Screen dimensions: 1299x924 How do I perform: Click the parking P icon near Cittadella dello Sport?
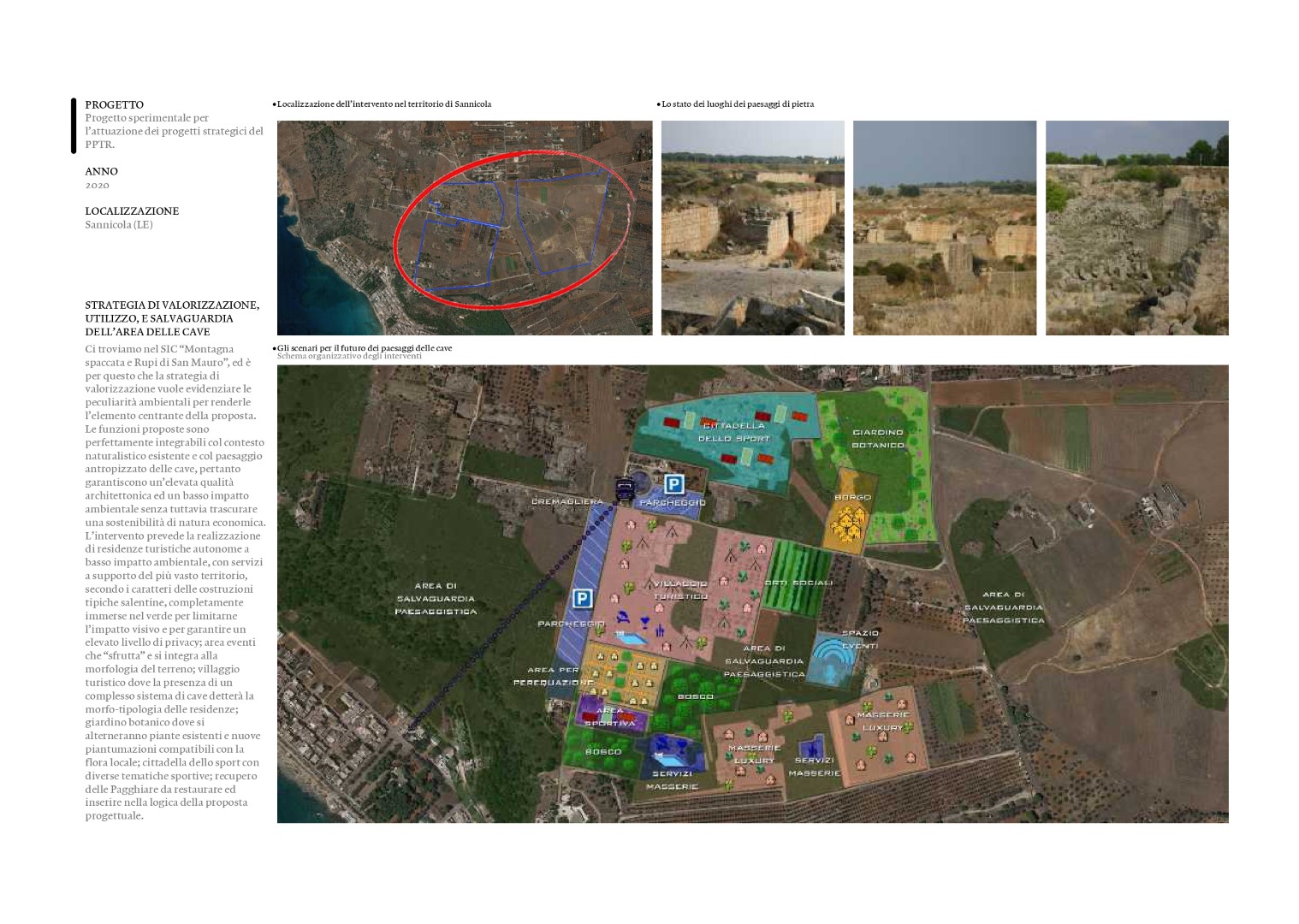(674, 484)
